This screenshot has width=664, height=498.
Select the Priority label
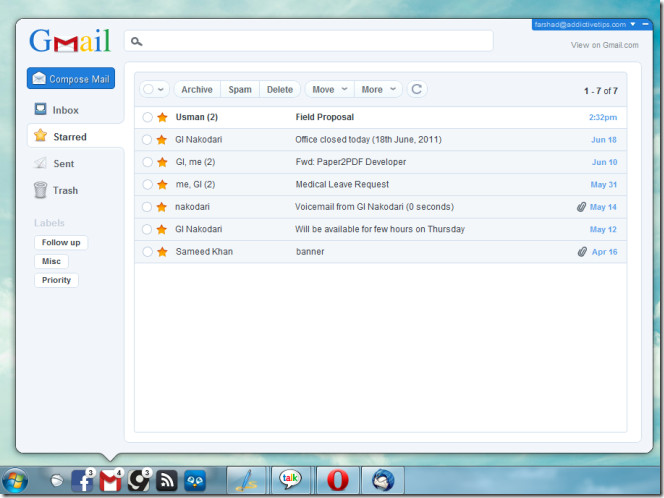(56, 280)
